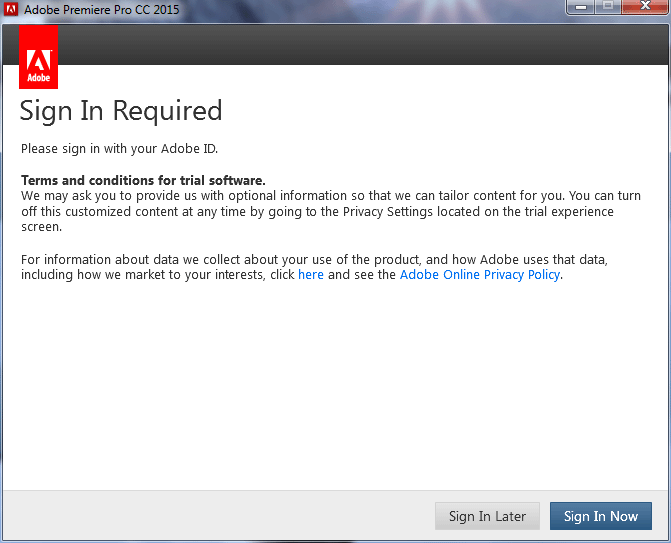This screenshot has height=543, width=671.
Task: Maximize the sign-in window
Action: pos(608,6)
